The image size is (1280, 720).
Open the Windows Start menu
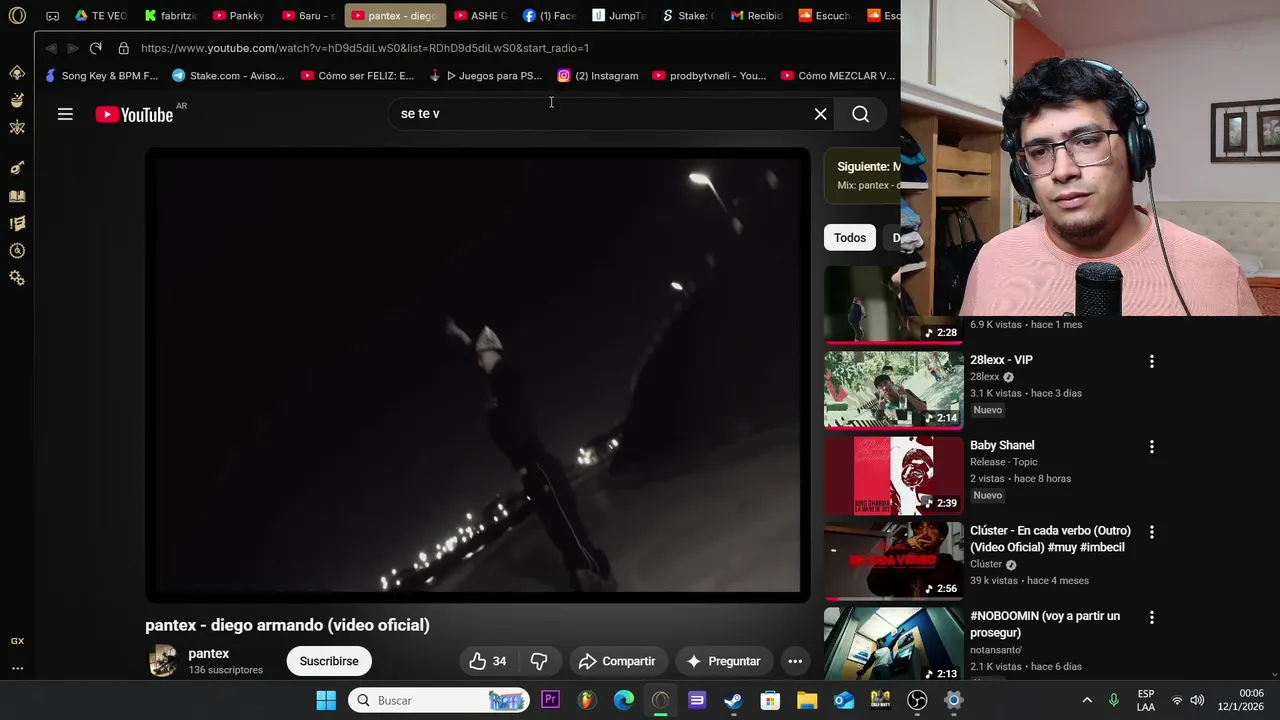pyautogui.click(x=326, y=700)
